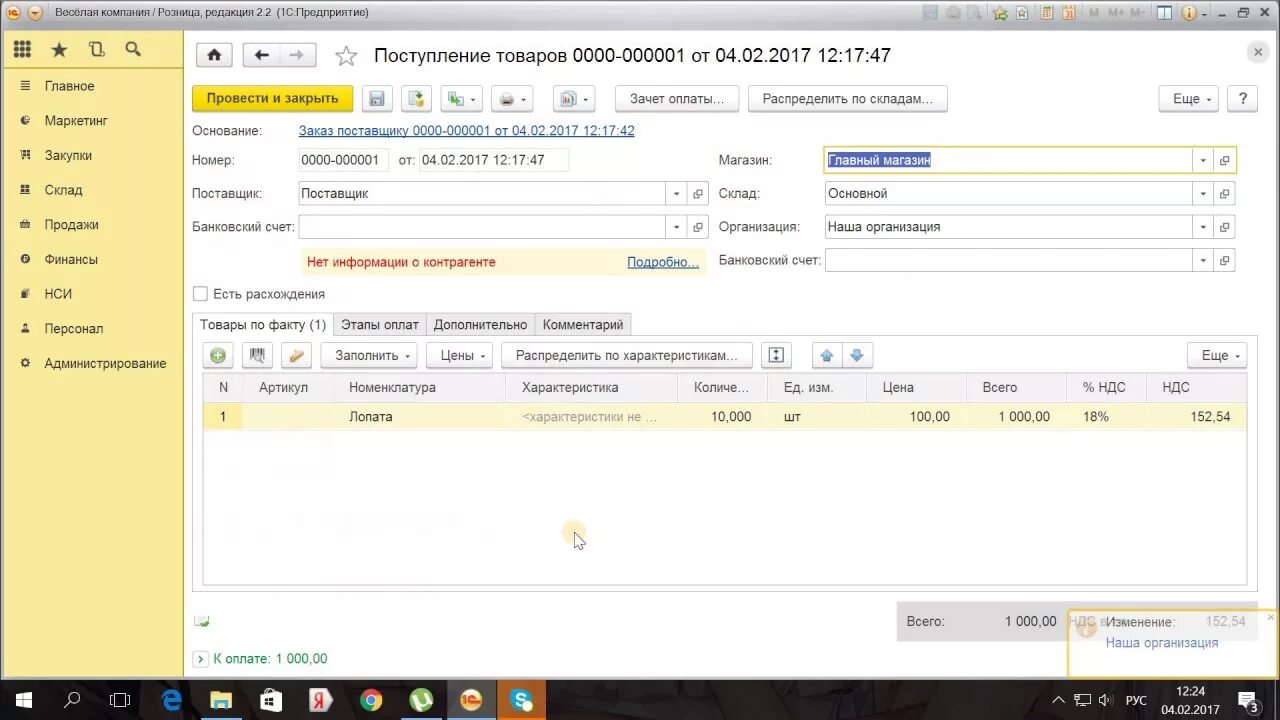Click the Распределить по складам button
The height and width of the screenshot is (720, 1280).
click(x=847, y=99)
